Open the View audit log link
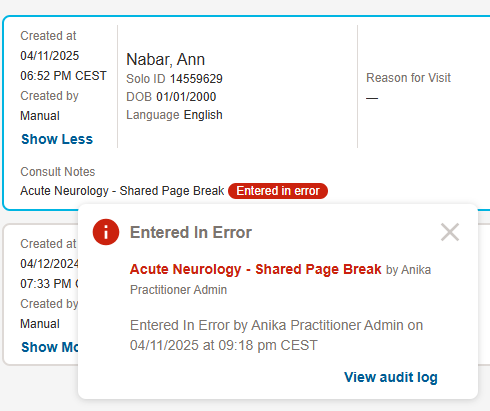Viewport: 490px width, 411px height. coord(391,377)
